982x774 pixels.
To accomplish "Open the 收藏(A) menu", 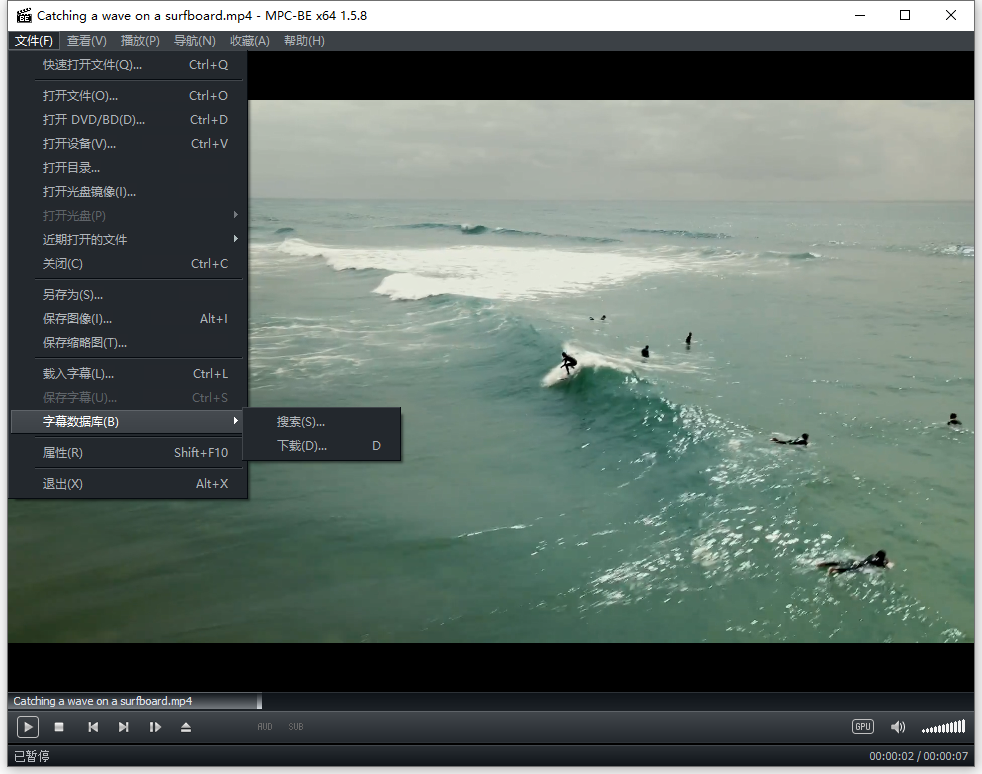I will click(x=249, y=41).
